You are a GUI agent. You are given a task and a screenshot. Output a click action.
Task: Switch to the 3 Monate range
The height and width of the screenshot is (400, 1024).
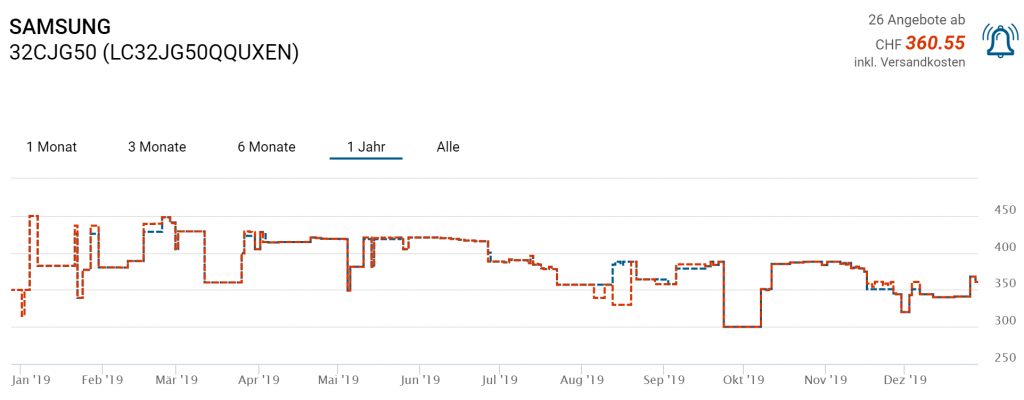coord(157,147)
